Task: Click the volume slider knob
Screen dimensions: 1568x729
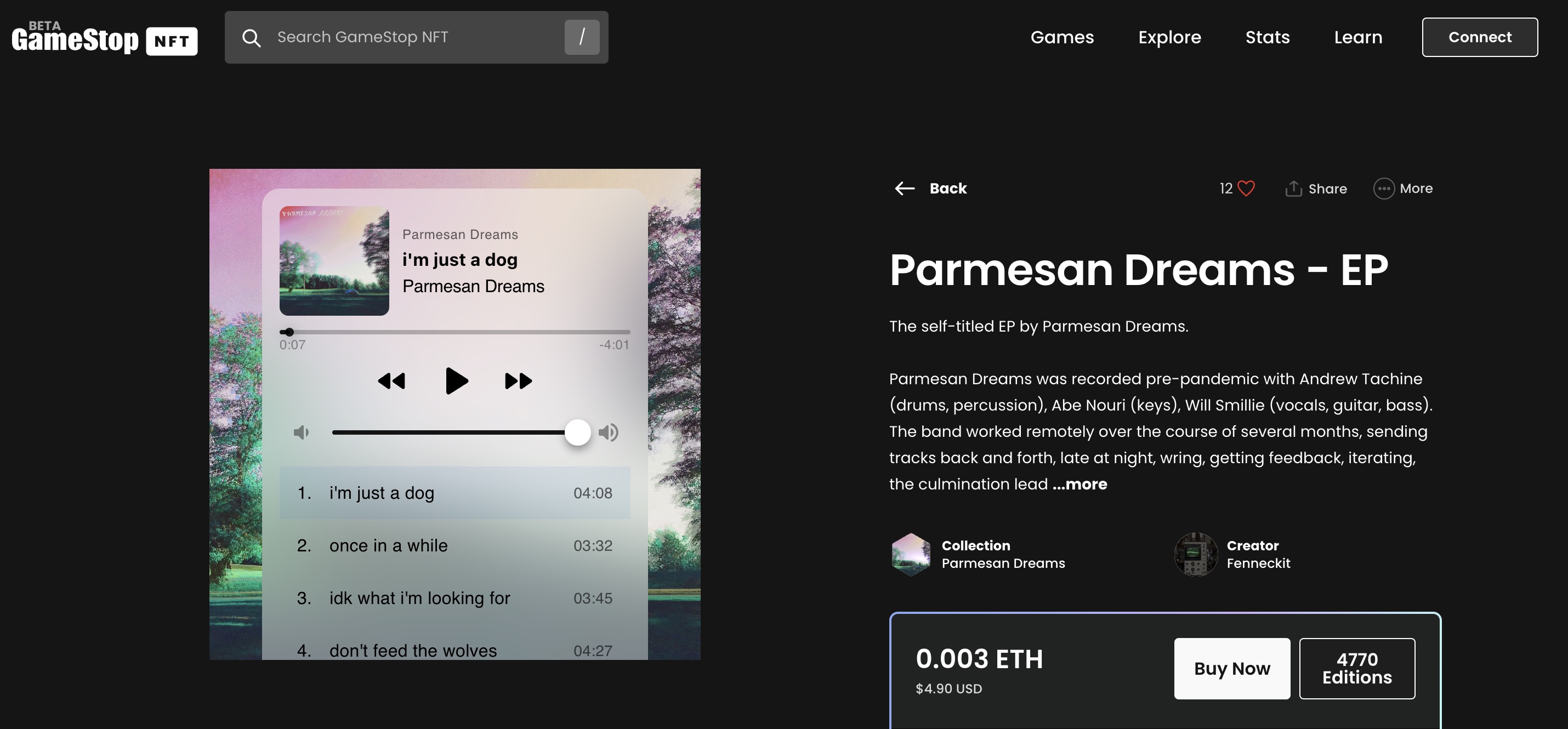Action: tap(577, 432)
